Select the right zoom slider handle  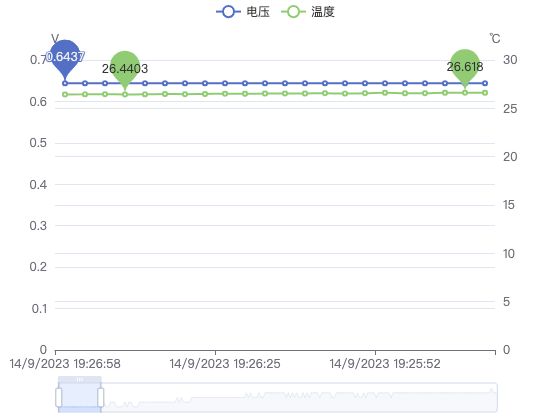[101, 398]
